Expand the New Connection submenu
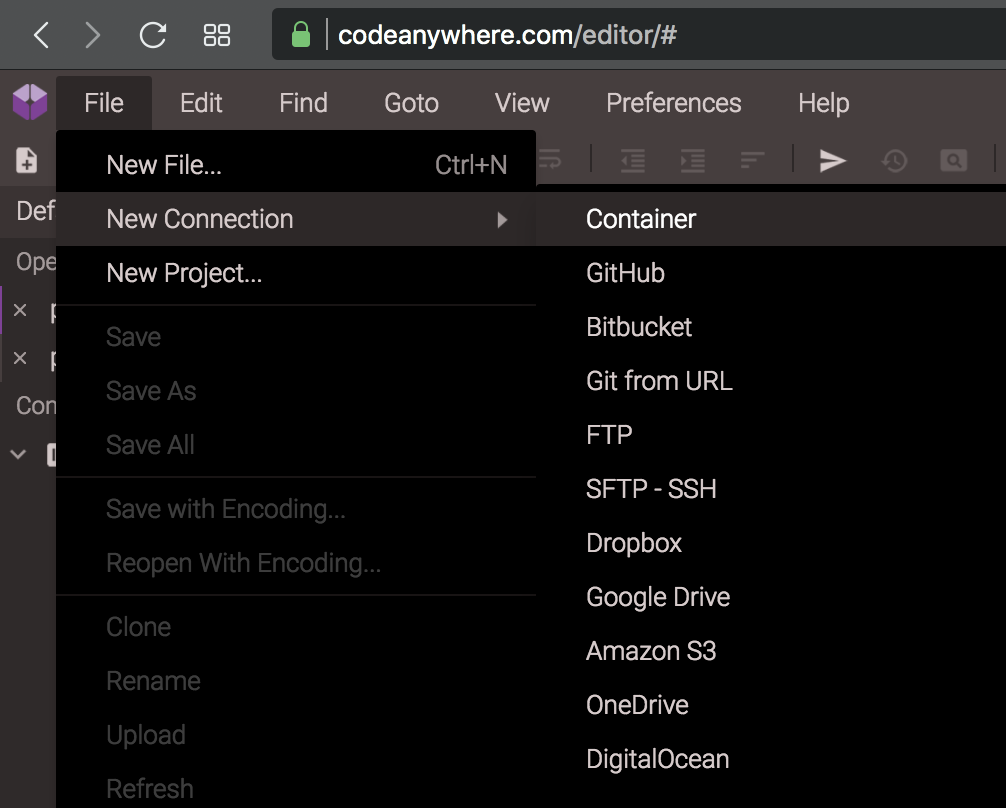This screenshot has height=808, width=1006. click(296, 219)
